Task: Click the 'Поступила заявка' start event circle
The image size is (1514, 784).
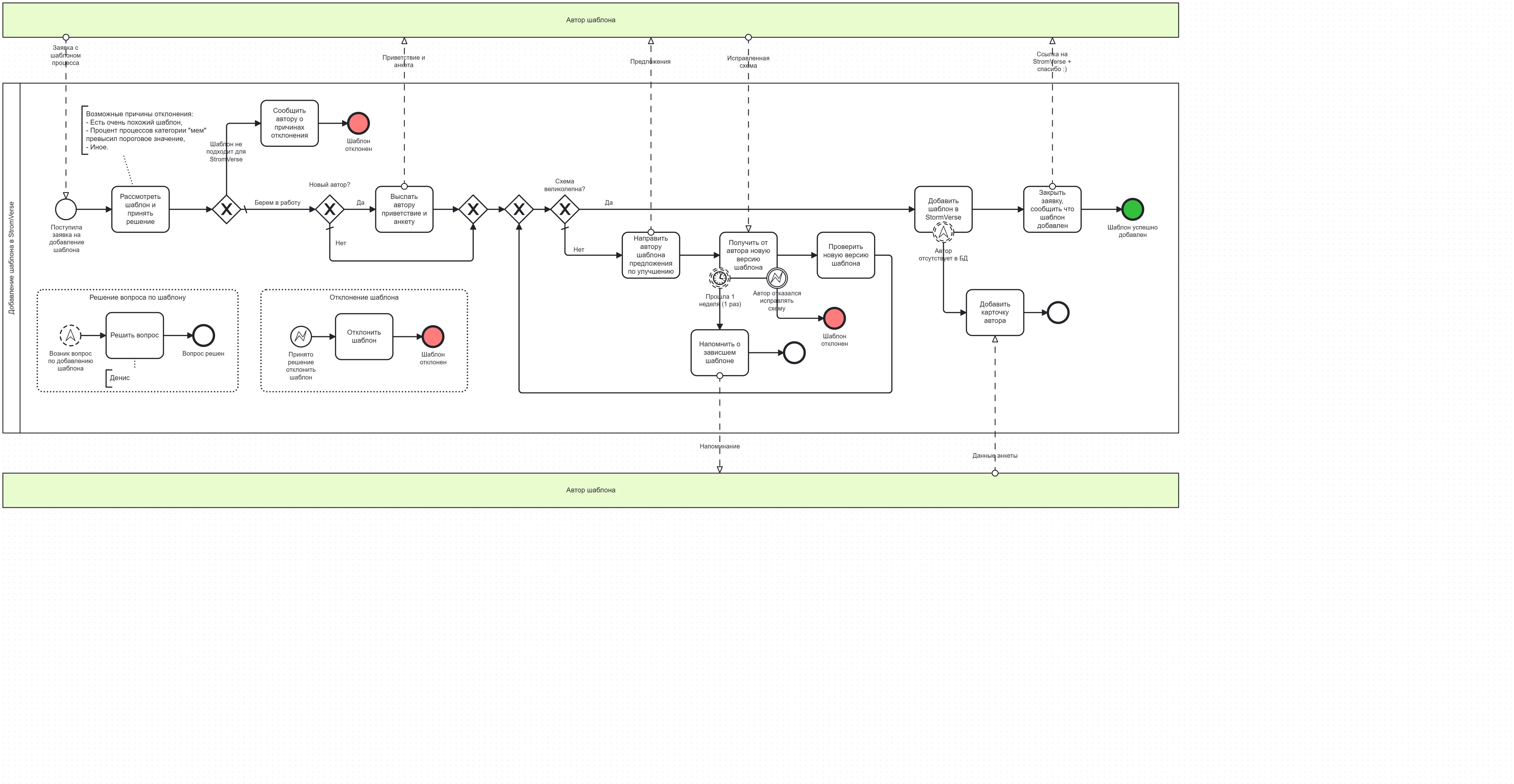Action: [x=66, y=209]
